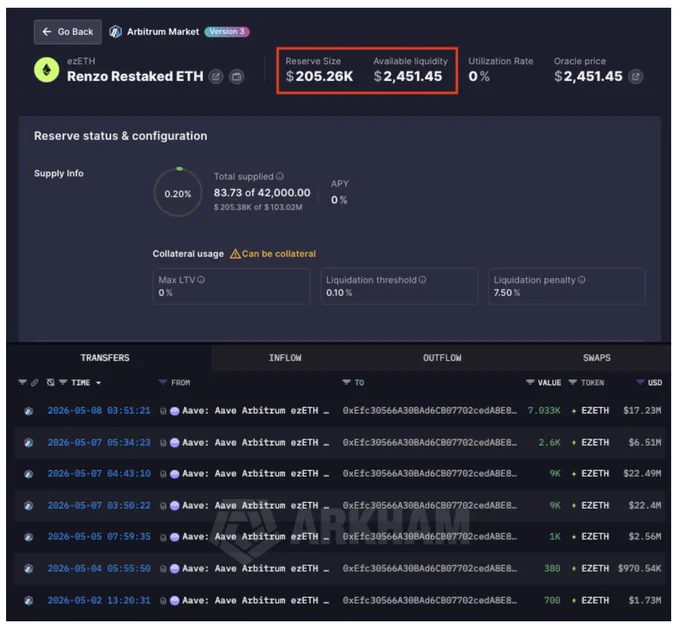Switch to the OUTFLOW tab

tap(442, 358)
